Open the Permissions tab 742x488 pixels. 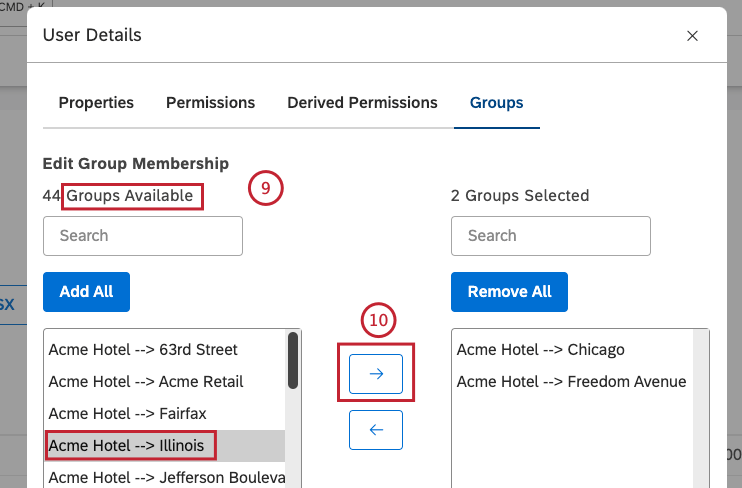(210, 103)
